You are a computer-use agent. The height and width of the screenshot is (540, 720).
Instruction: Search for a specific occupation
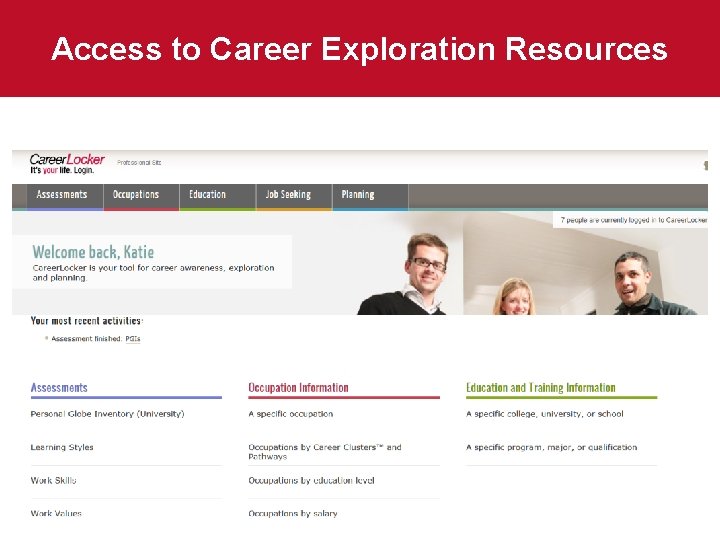pyautogui.click(x=291, y=414)
